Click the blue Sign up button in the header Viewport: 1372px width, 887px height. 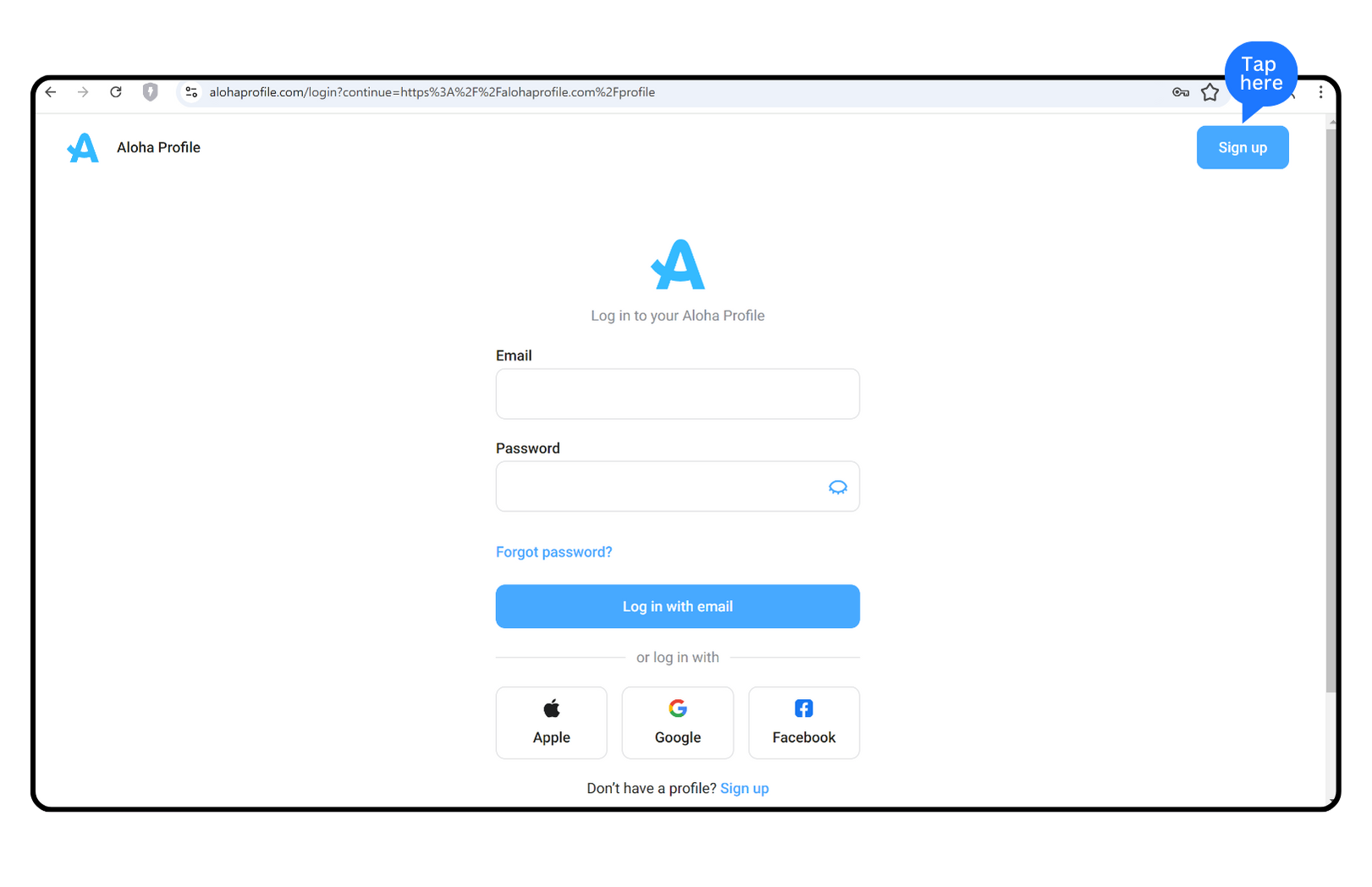[x=1243, y=147]
